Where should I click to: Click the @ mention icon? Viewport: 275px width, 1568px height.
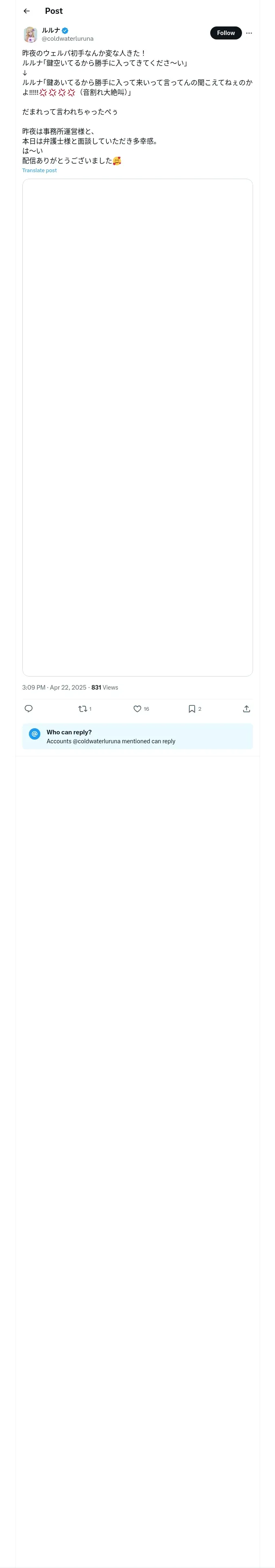coord(35,734)
